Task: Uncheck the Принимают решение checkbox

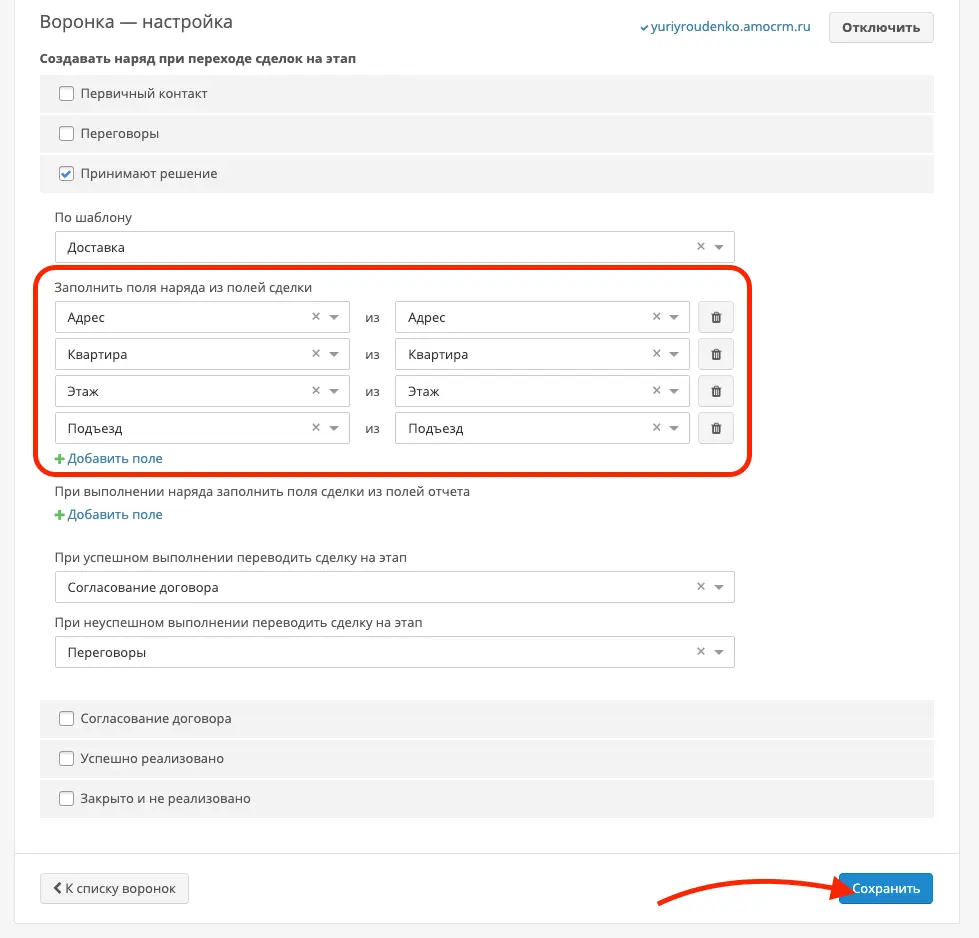Action: click(66, 174)
